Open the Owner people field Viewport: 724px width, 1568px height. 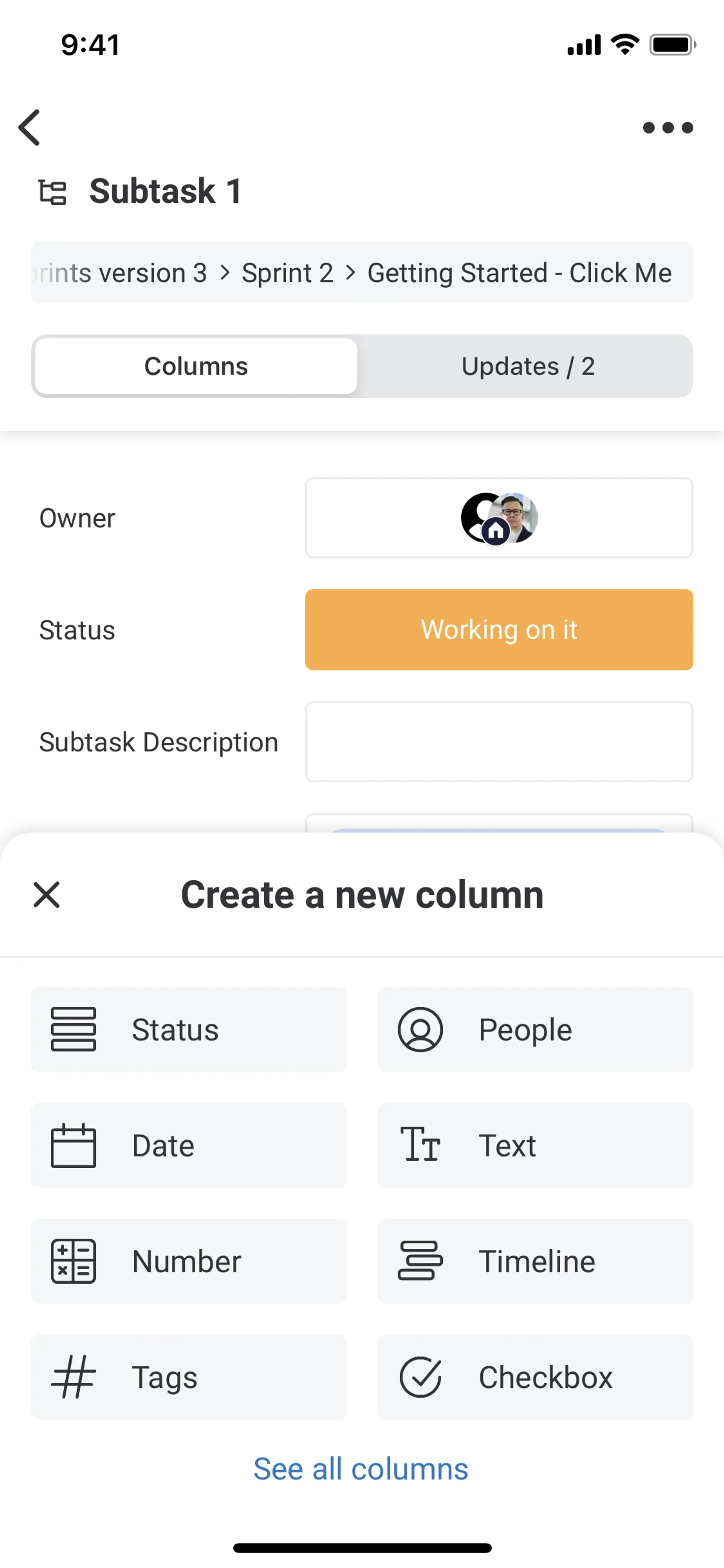tap(499, 518)
